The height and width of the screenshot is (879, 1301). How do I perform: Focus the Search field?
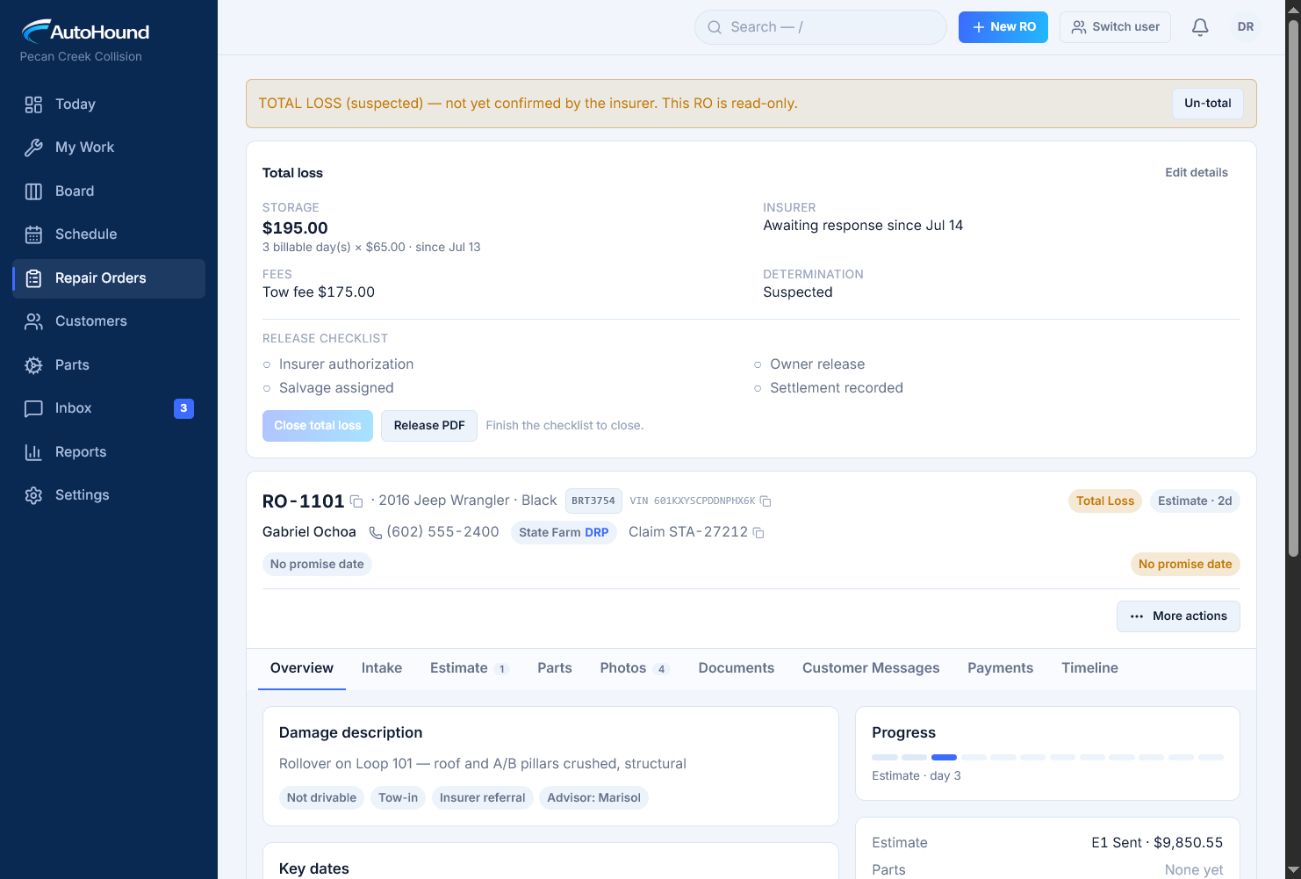point(820,27)
